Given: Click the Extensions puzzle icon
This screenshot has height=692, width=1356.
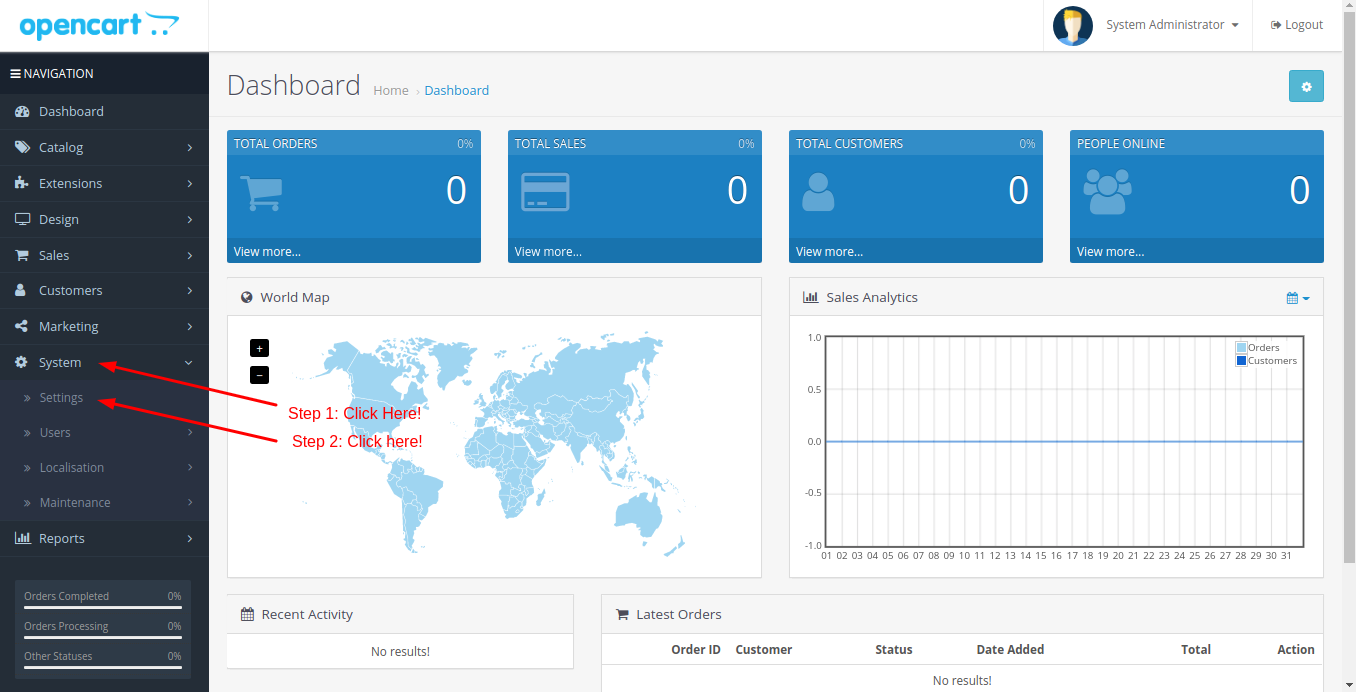Looking at the screenshot, I should [22, 183].
